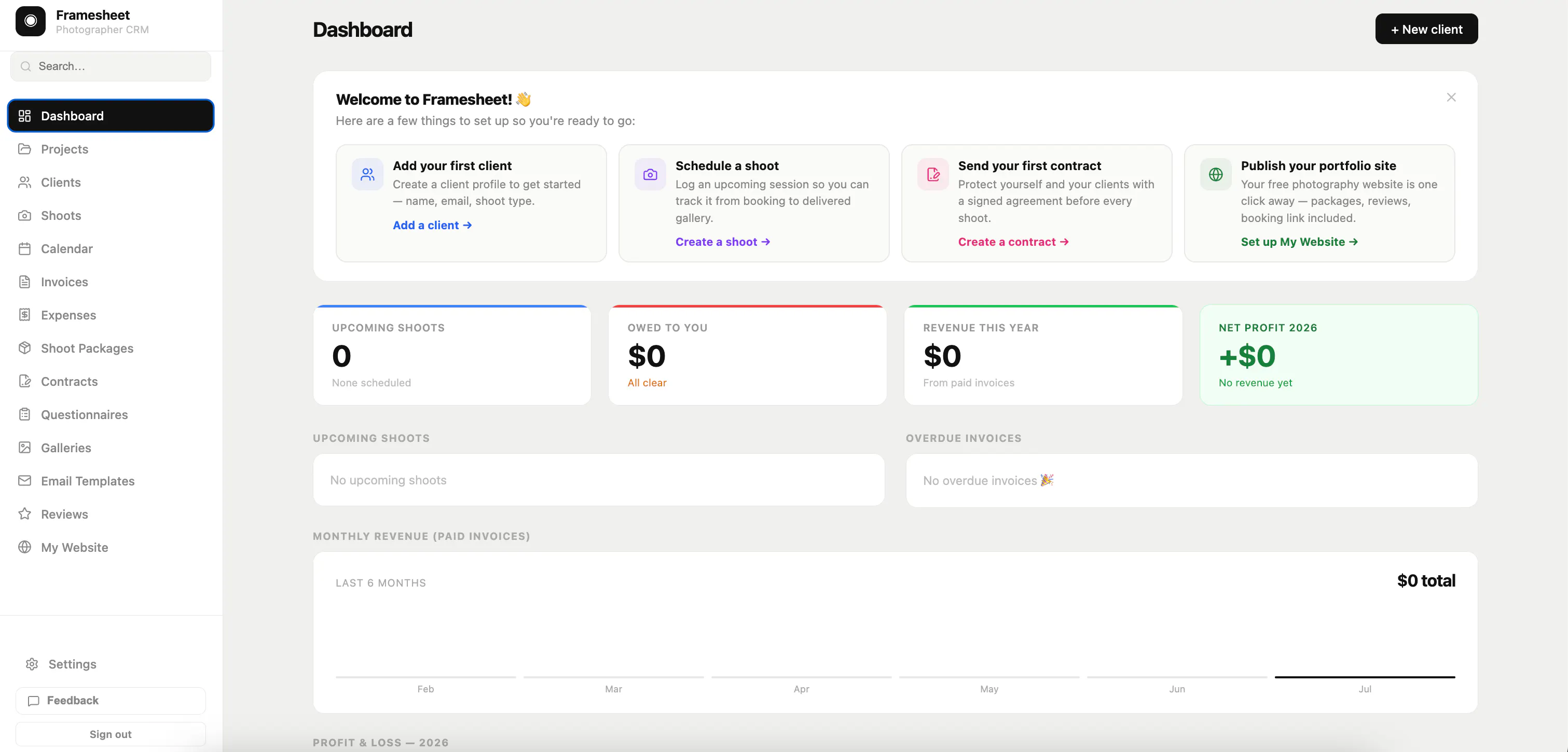Click the Settings gear icon
The image size is (1568, 752).
tap(32, 664)
